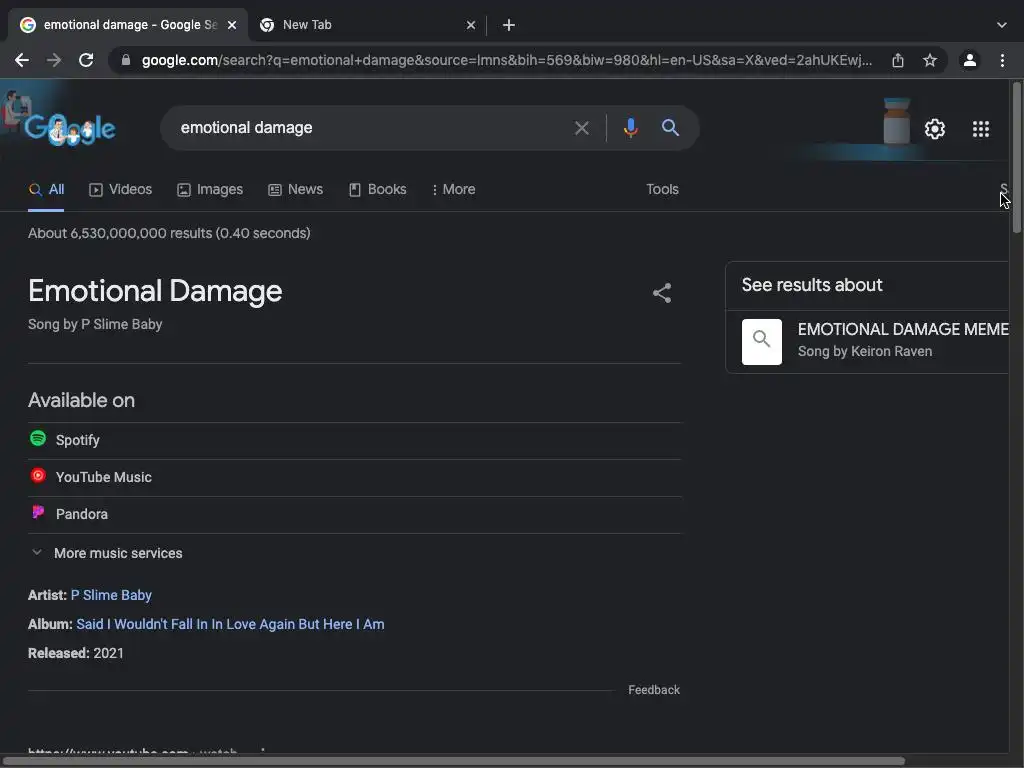Click the Feedback link
Viewport: 1024px width, 768px height.
tap(654, 690)
